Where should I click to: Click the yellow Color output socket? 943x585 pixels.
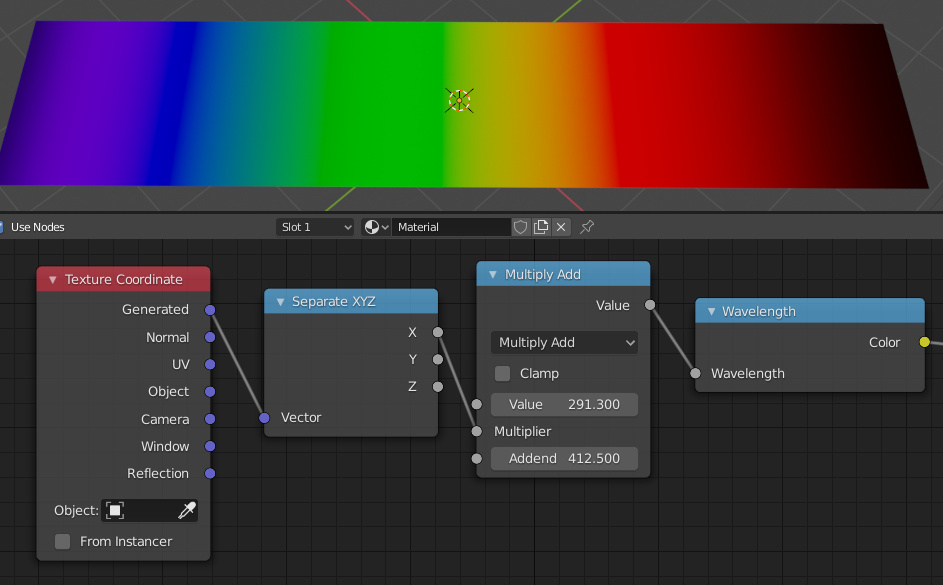(x=924, y=342)
